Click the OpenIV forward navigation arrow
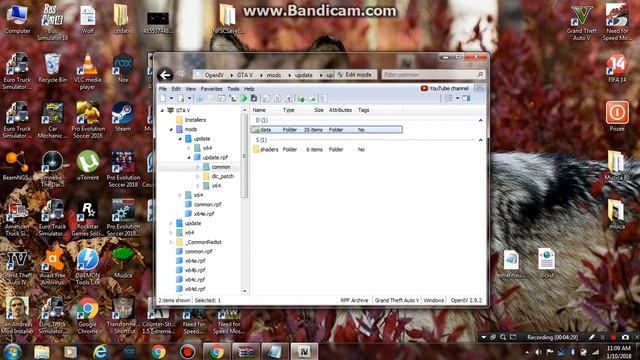This screenshot has height=360, width=640. click(181, 75)
